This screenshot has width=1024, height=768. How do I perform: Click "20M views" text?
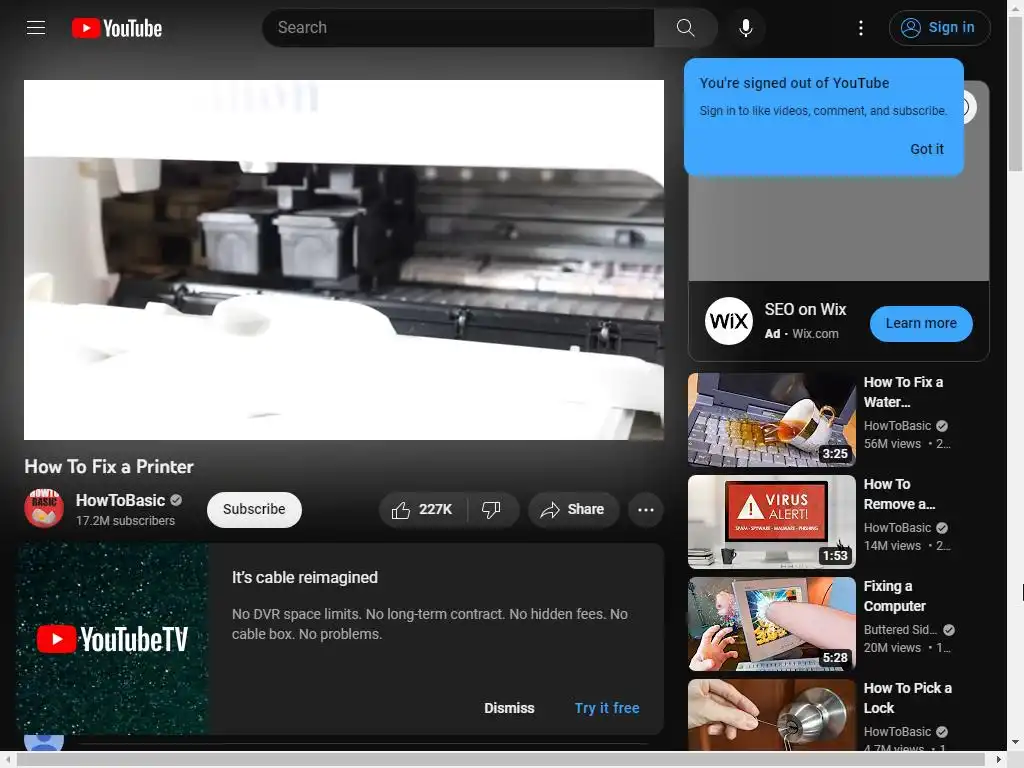point(892,647)
